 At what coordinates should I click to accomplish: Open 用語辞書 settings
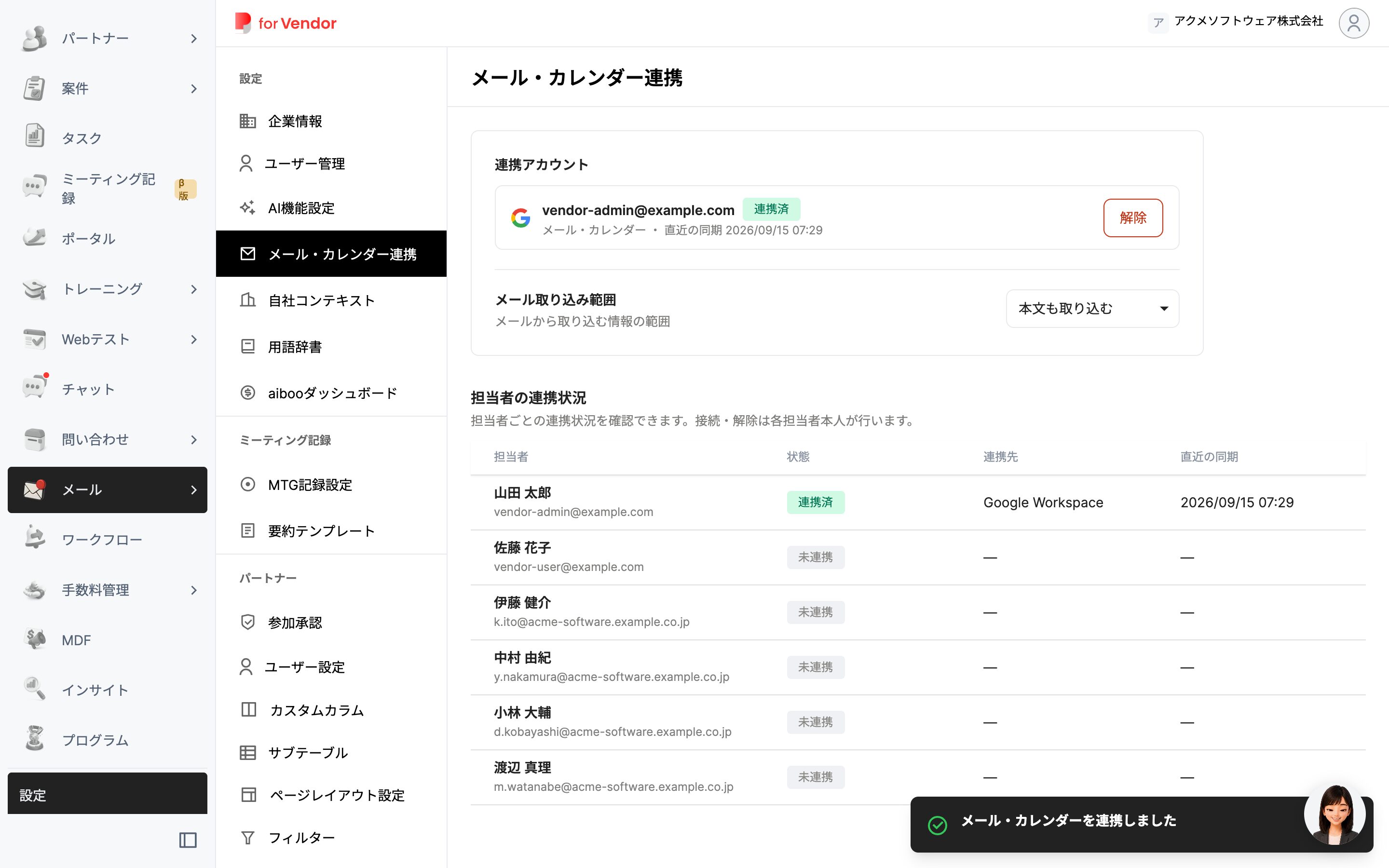(331, 347)
